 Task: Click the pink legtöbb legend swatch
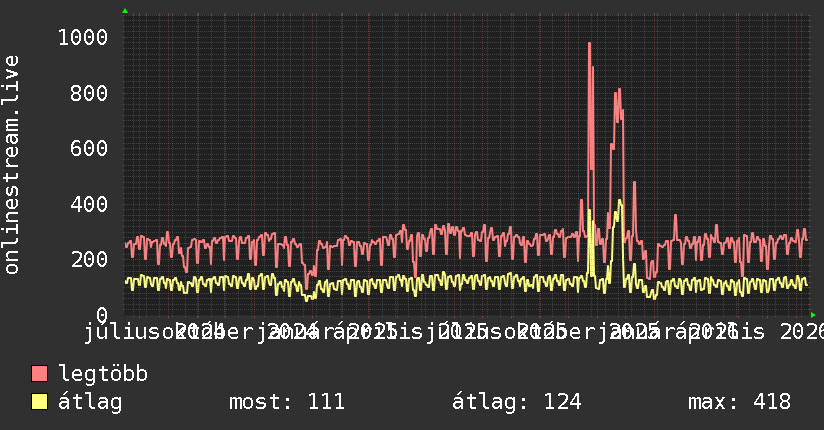[39, 373]
